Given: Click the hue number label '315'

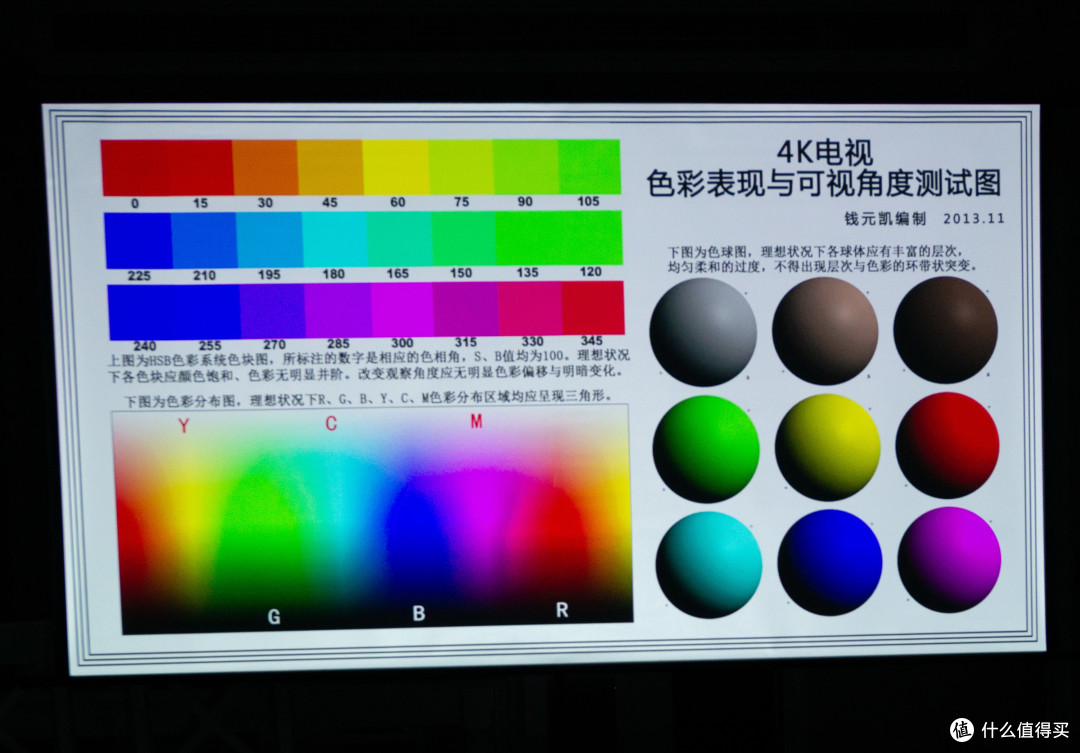Looking at the screenshot, I should coord(466,342).
